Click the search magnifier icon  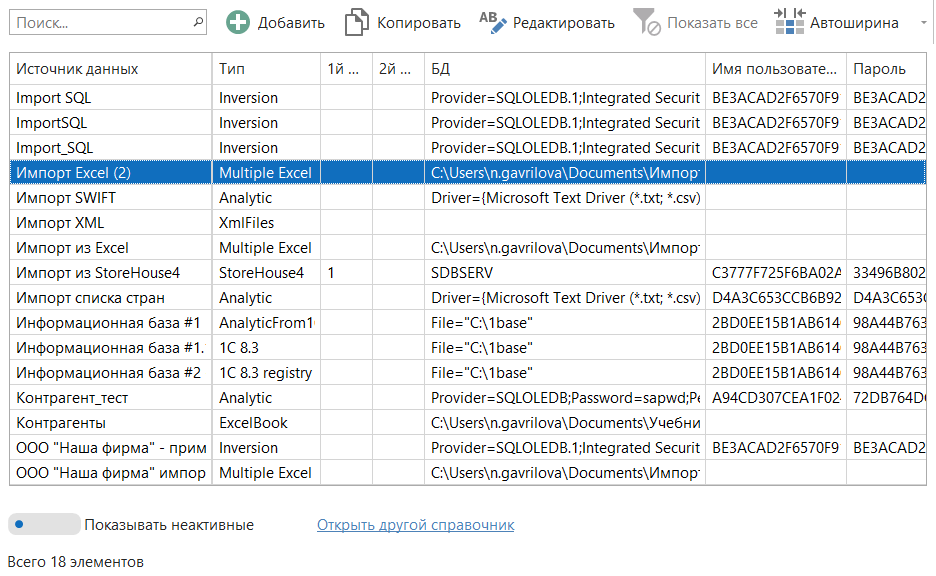[x=196, y=21]
